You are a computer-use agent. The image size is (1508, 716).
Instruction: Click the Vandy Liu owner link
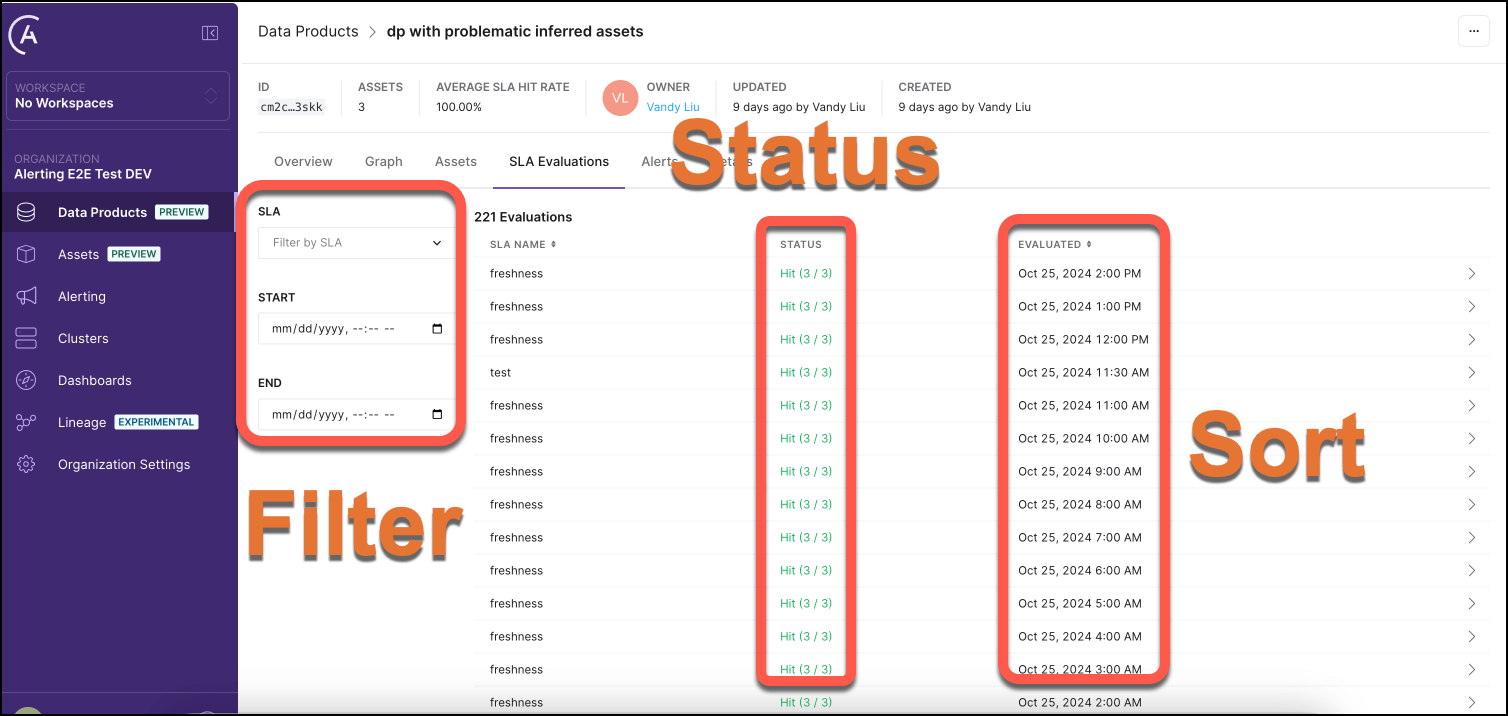point(673,107)
